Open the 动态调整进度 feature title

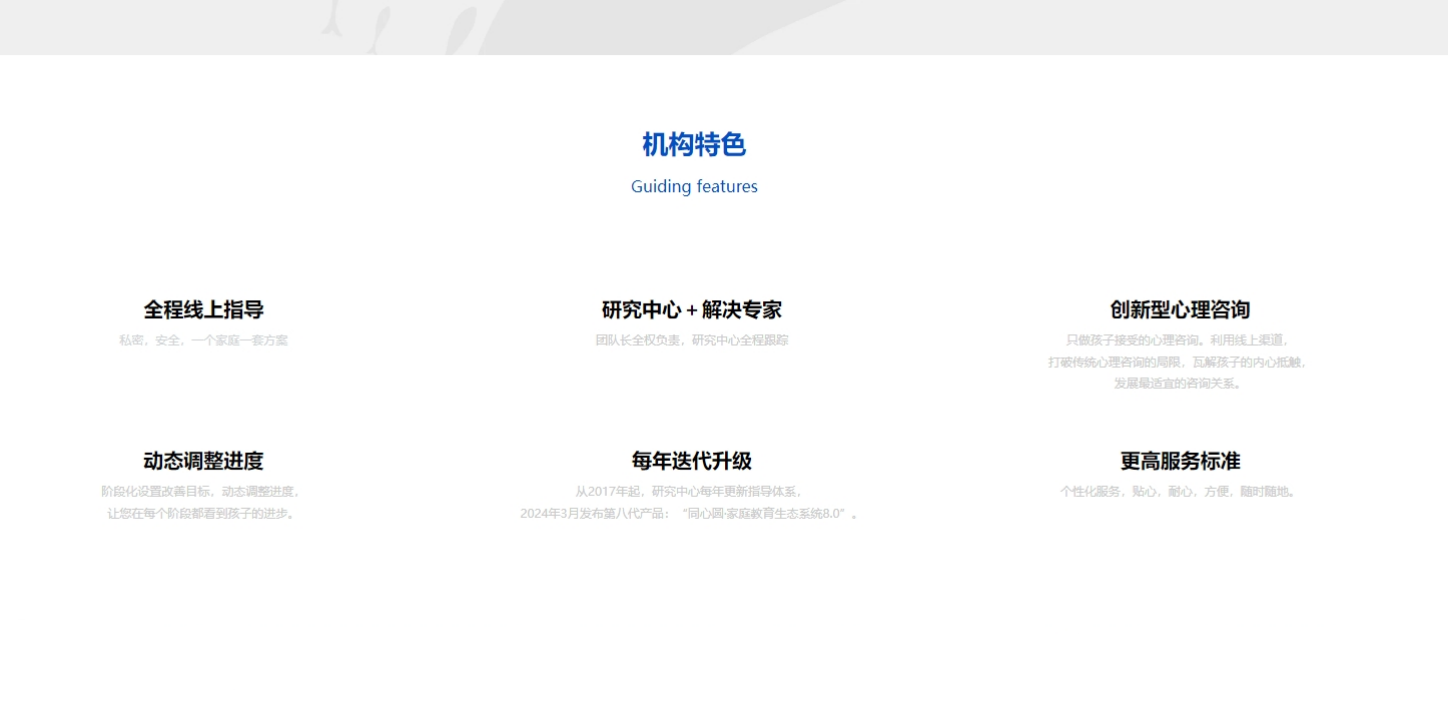point(203,461)
